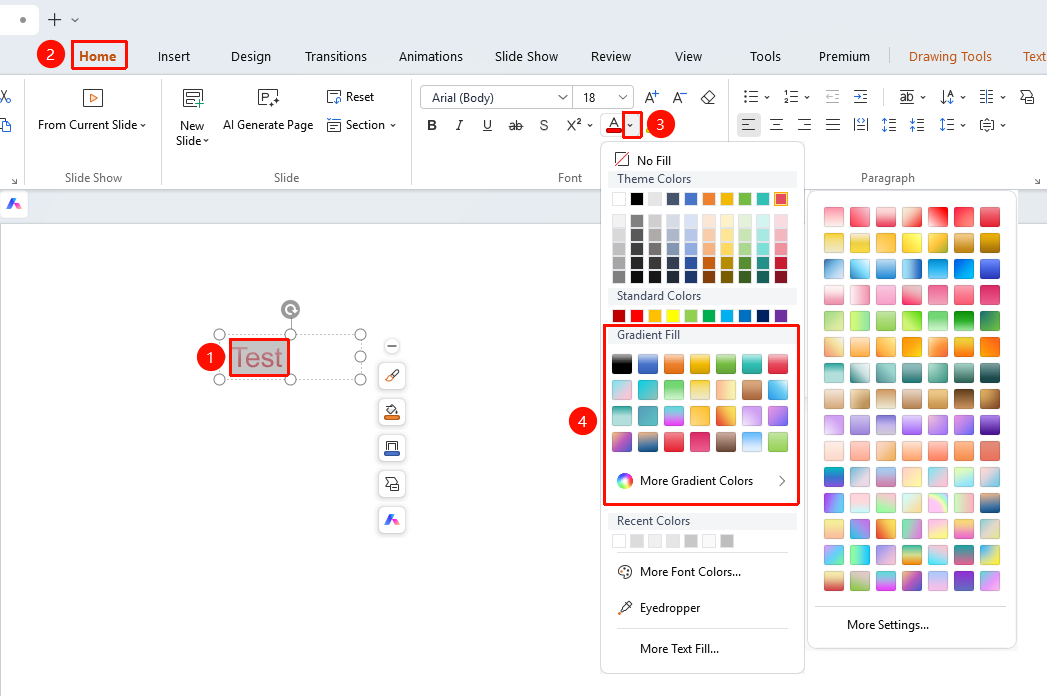
Task: Open a new tab with plus button
Action: tap(55, 20)
